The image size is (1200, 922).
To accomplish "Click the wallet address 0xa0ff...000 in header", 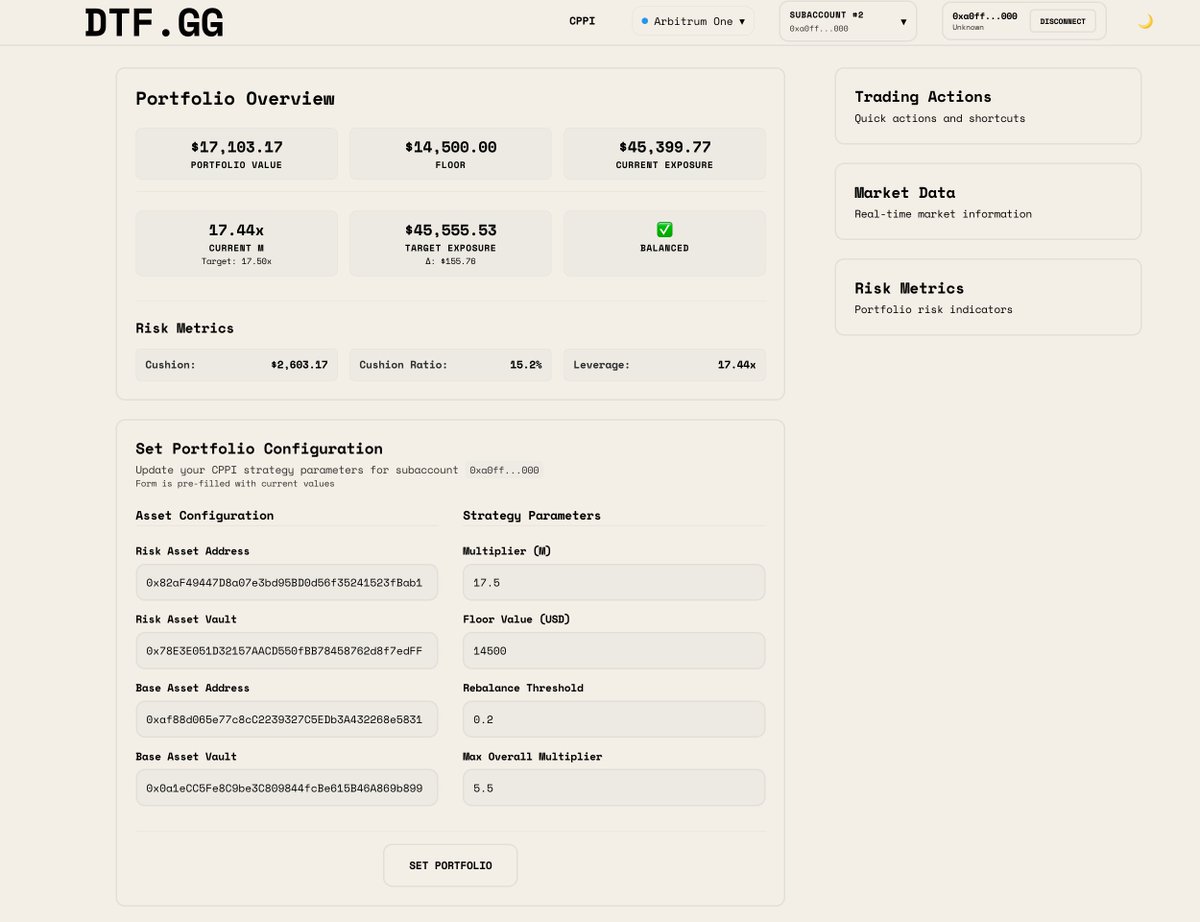I will click(984, 16).
